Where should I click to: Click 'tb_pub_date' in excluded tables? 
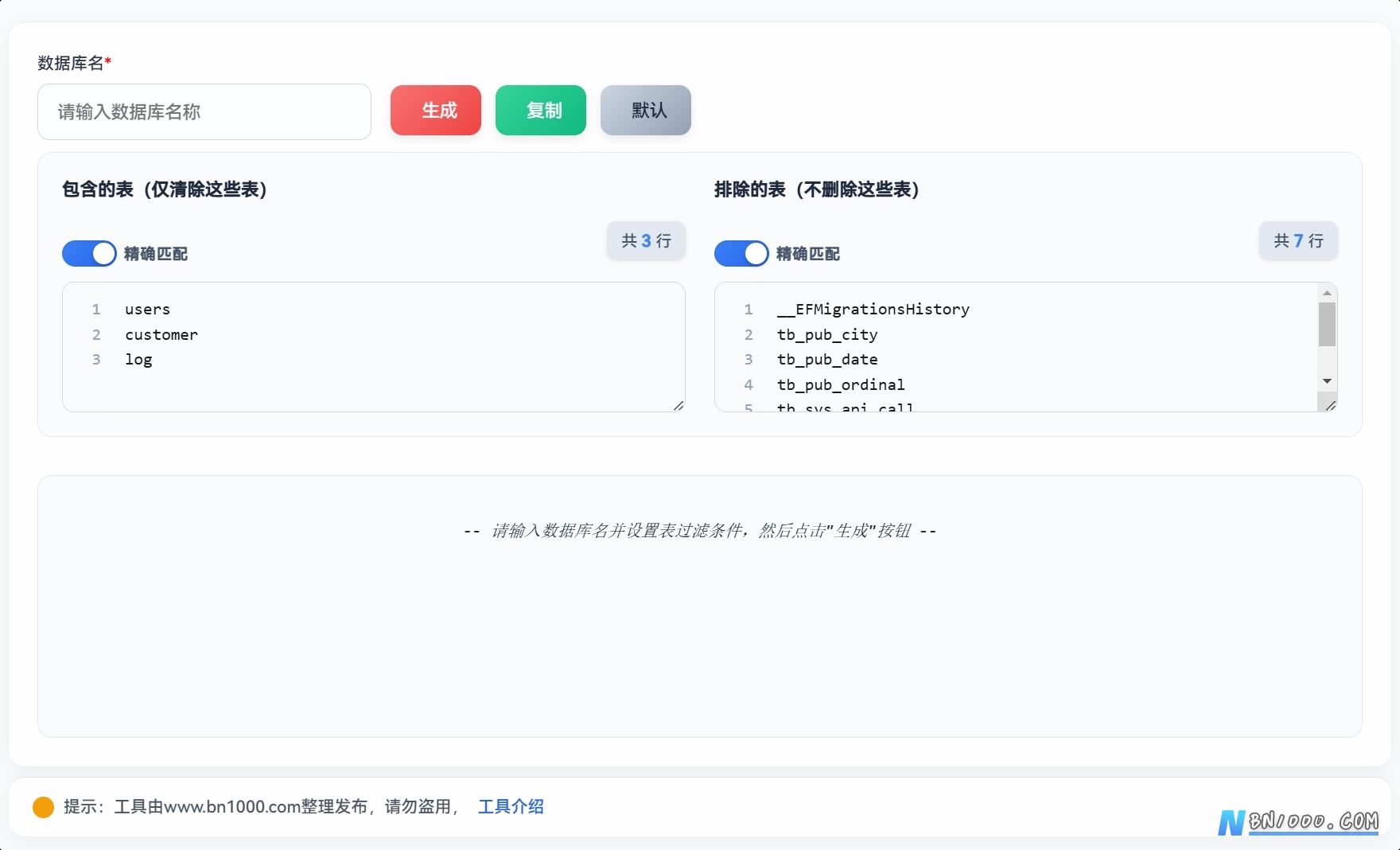tap(827, 360)
